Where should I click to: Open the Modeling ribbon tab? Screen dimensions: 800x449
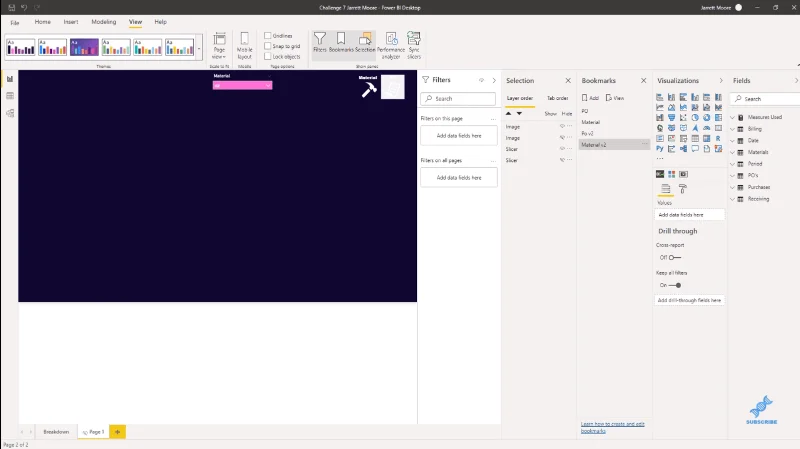pyautogui.click(x=104, y=22)
